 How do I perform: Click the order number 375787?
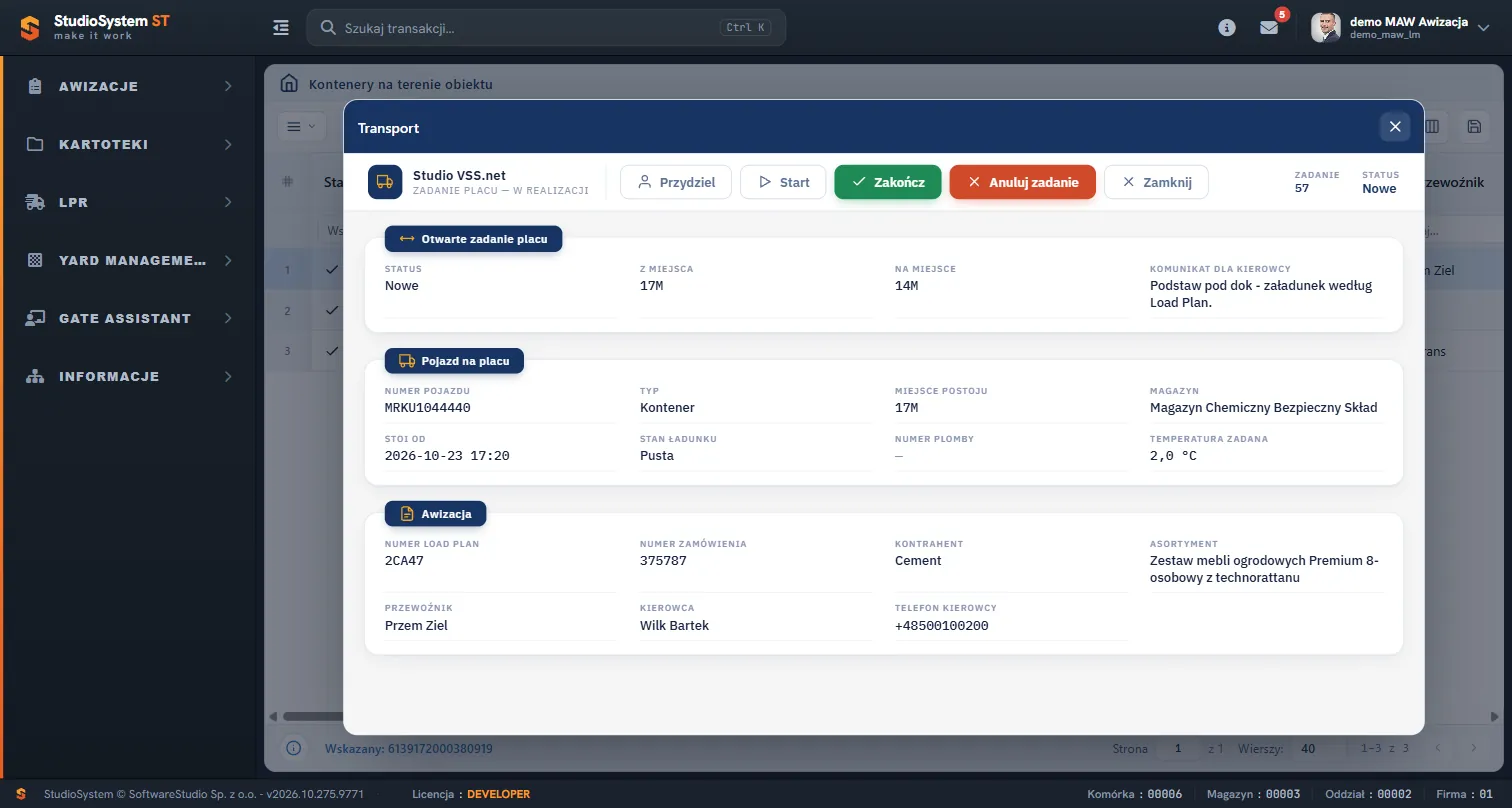pos(663,561)
